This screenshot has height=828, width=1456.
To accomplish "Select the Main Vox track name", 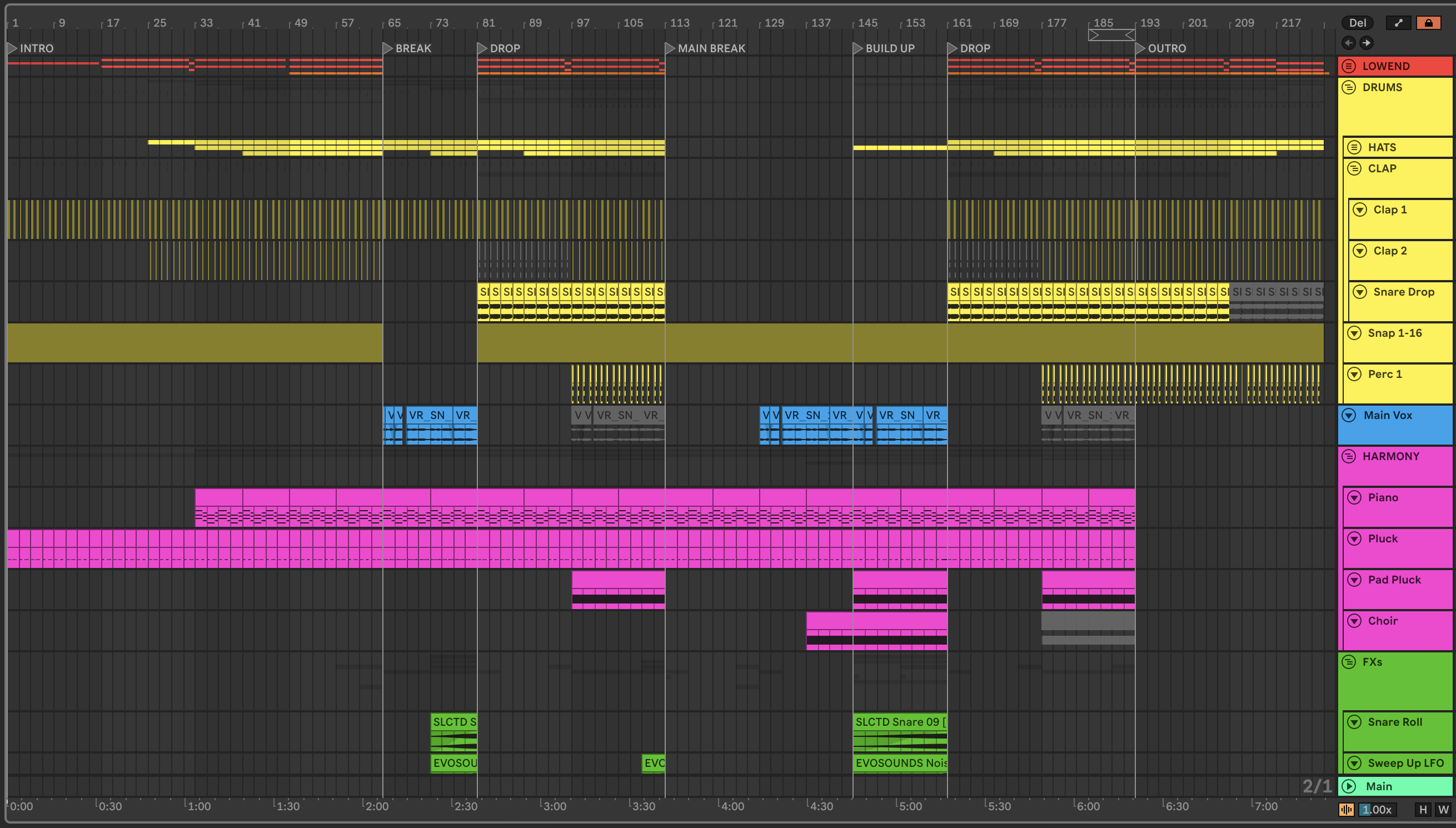I will pyautogui.click(x=1388, y=415).
